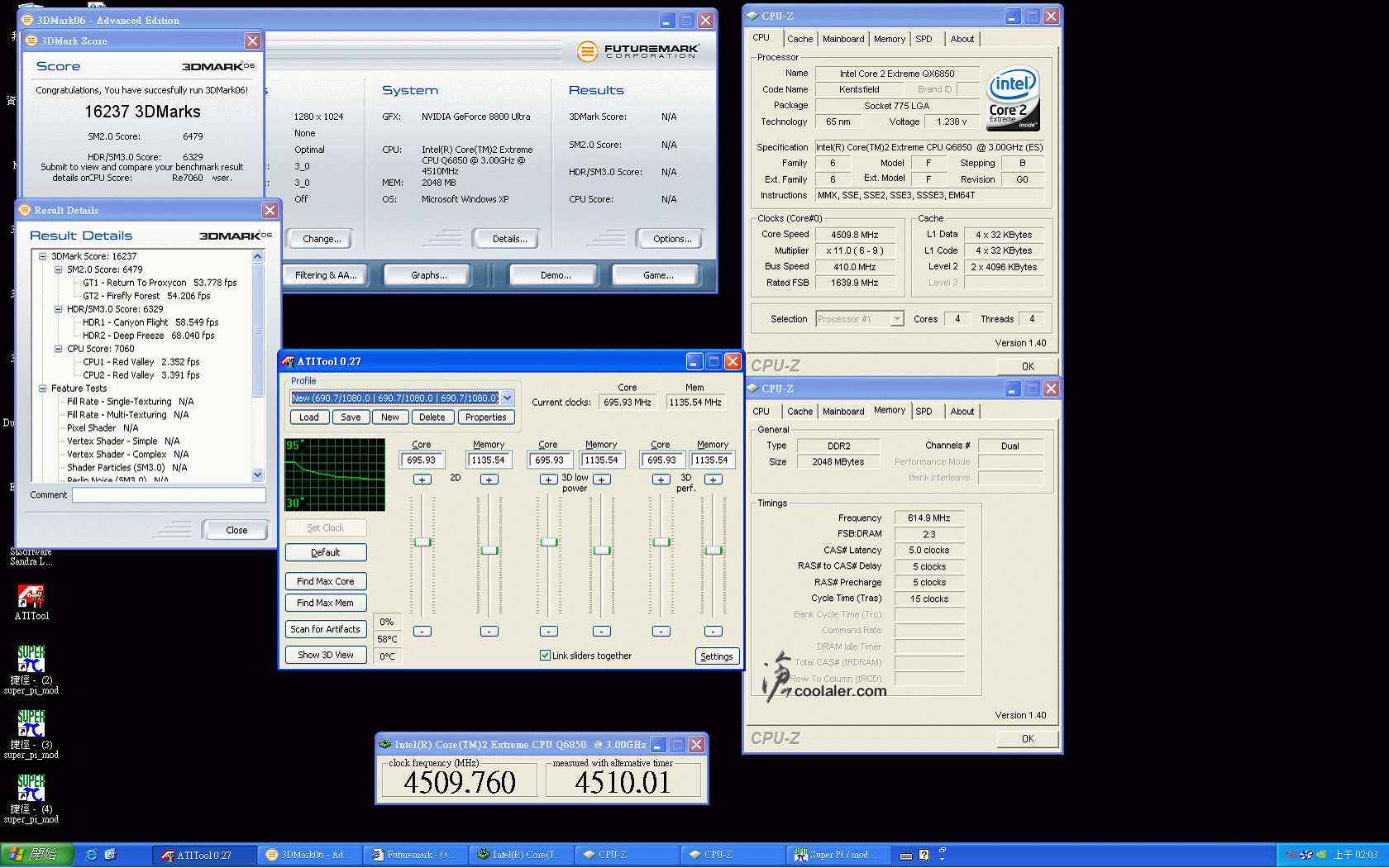Increase 3D perf memory clock plus button
Image resolution: width=1389 pixels, height=868 pixels.
click(x=713, y=479)
